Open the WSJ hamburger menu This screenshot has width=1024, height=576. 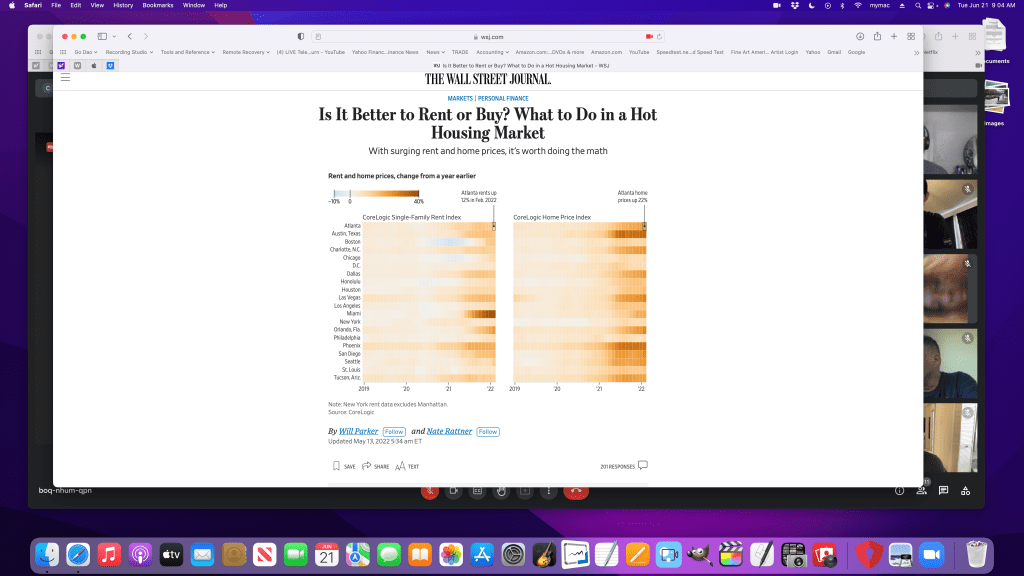coord(65,77)
